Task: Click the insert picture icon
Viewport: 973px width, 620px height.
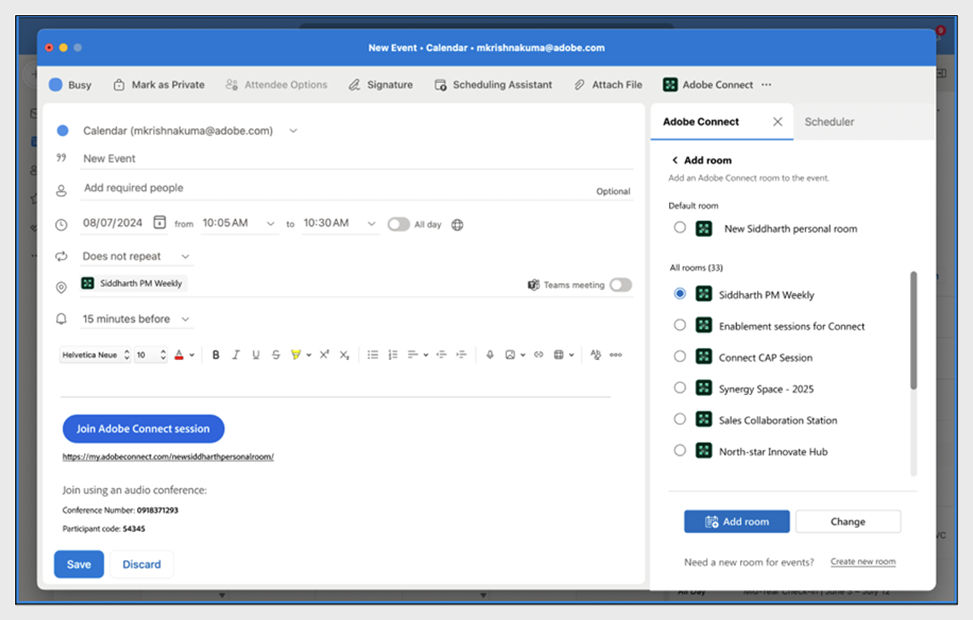Action: (x=510, y=355)
